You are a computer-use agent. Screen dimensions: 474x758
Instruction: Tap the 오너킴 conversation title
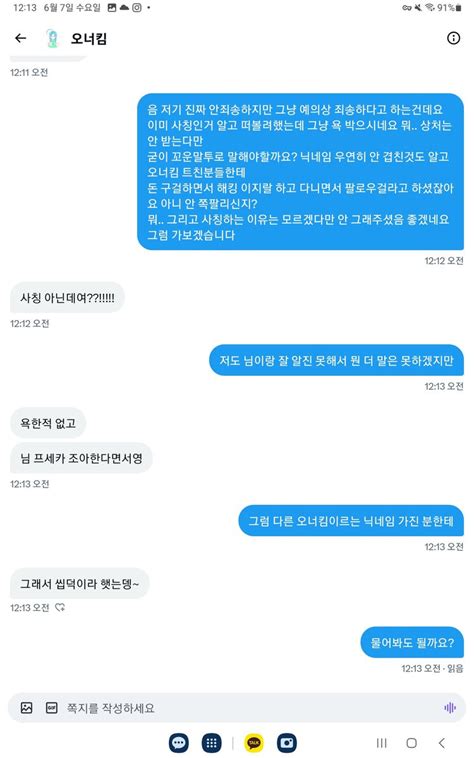pyautogui.click(x=89, y=39)
